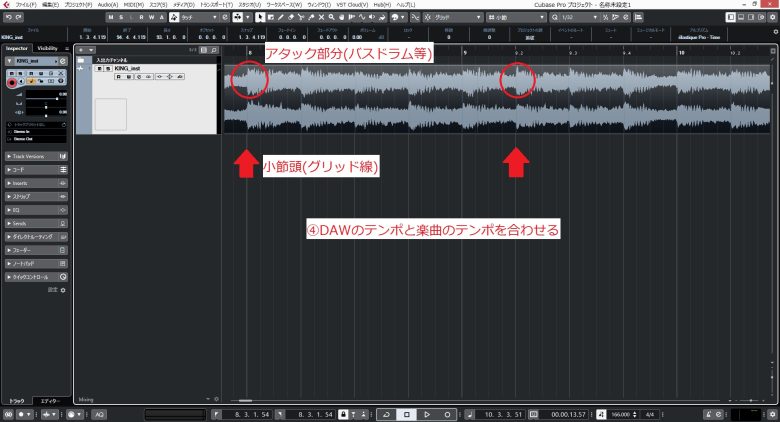Expand the Inserts section in Inspector
780x422 pixels.
[36, 183]
